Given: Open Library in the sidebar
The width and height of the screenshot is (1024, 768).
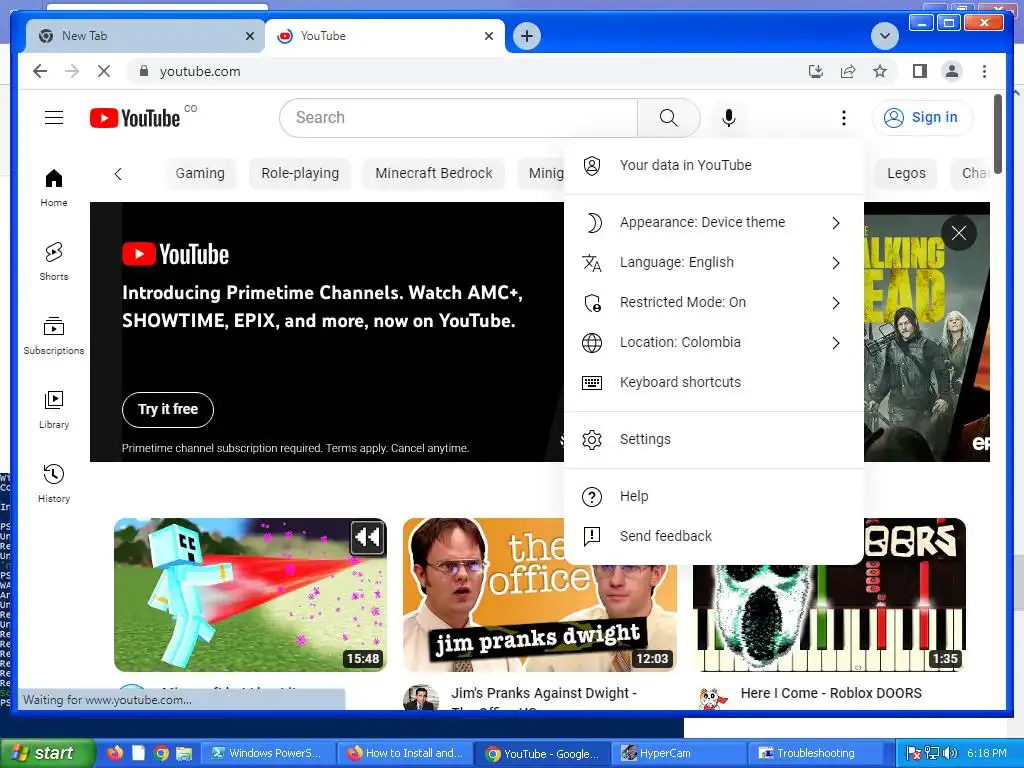Looking at the screenshot, I should (54, 409).
